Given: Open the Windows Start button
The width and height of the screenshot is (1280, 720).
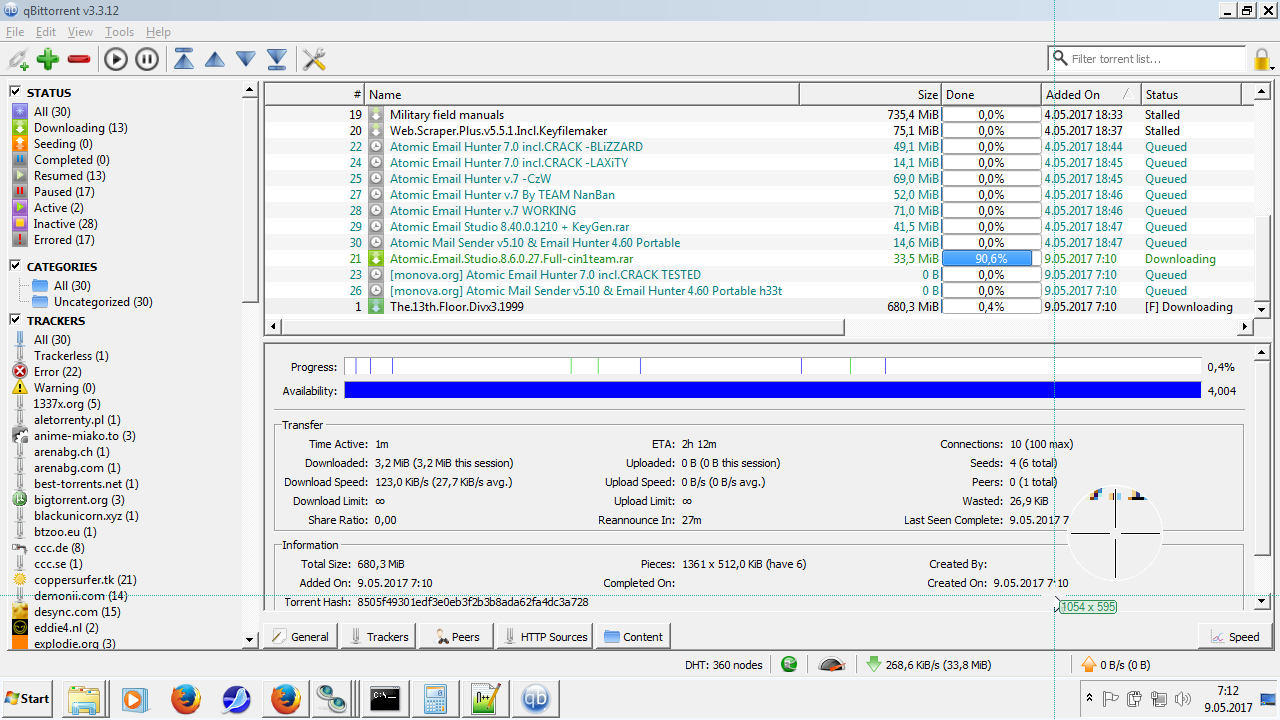Looking at the screenshot, I should [28, 698].
